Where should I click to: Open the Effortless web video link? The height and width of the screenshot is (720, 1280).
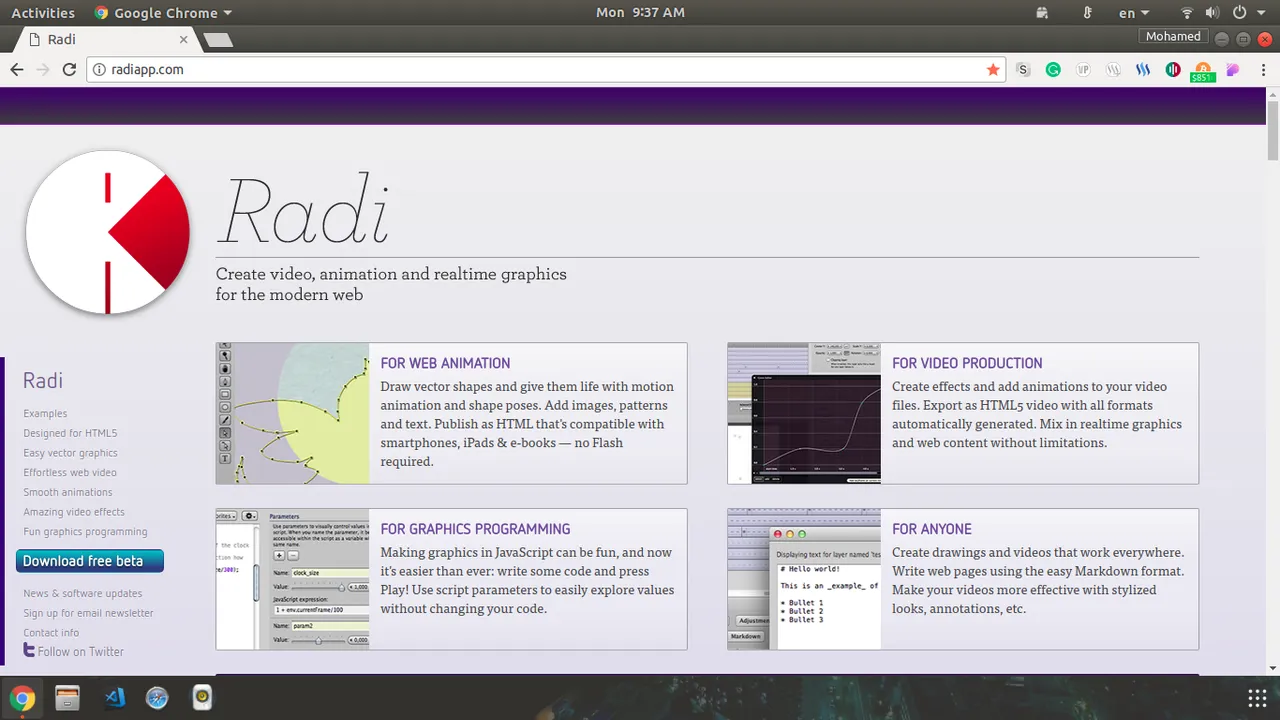pyautogui.click(x=70, y=472)
